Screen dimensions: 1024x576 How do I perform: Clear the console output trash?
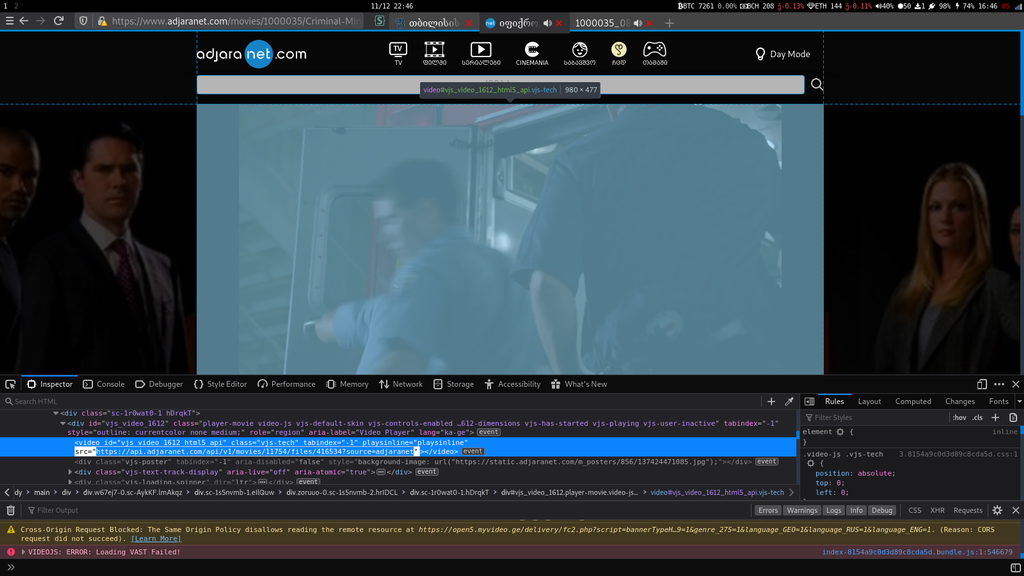[10, 510]
